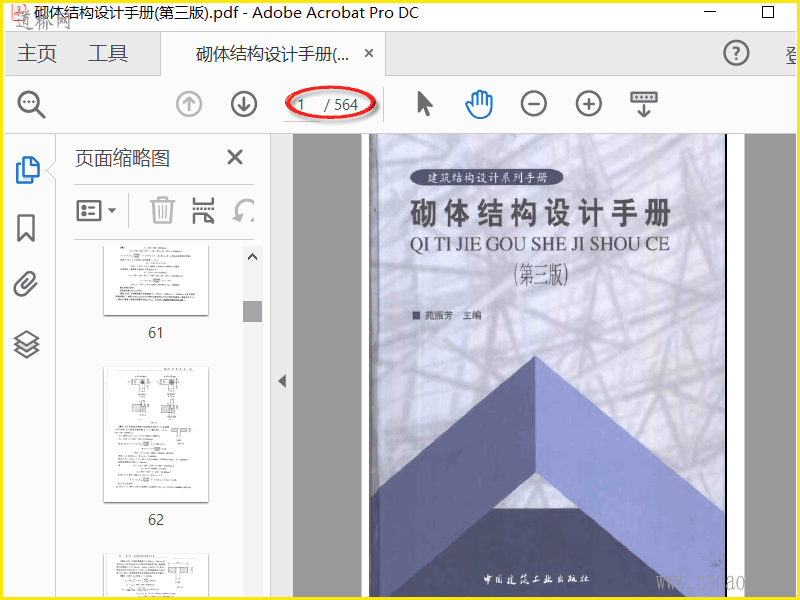Viewport: 800px width, 600px height.
Task: Open thumbnail options dropdown menu
Action: (x=96, y=210)
